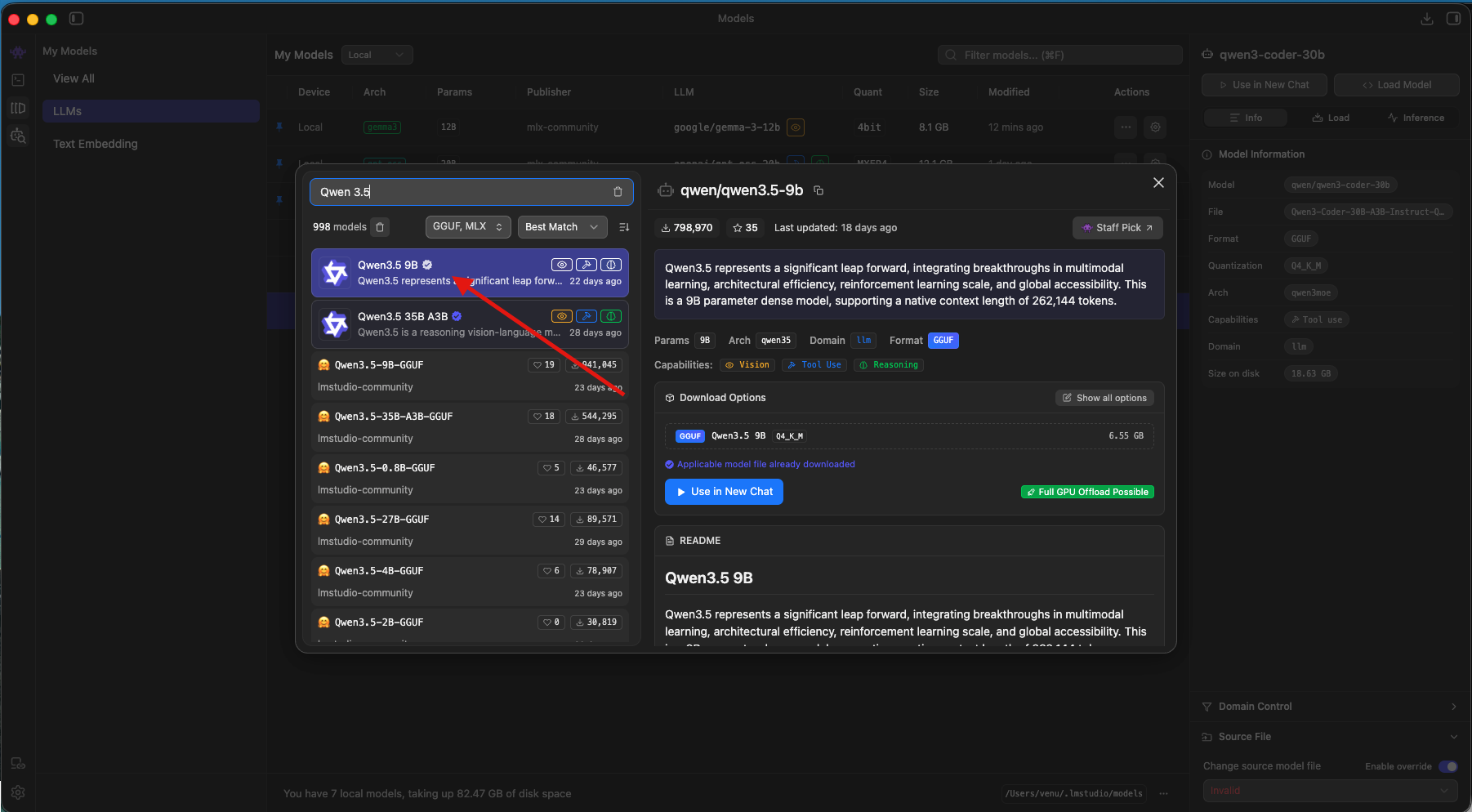Toggle the left sidebar panel icon
The image size is (1472, 812).
76,19
